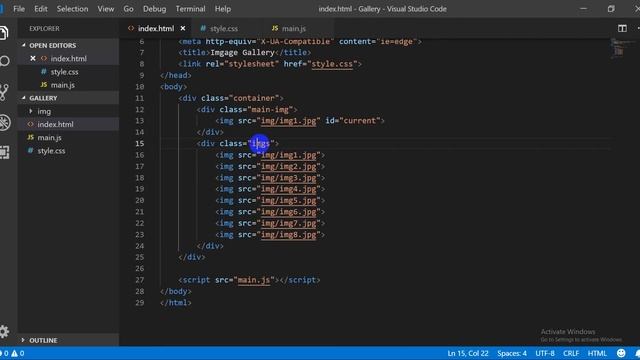Expand the Outline section
Screen dimensions: 640x360
click(23, 340)
